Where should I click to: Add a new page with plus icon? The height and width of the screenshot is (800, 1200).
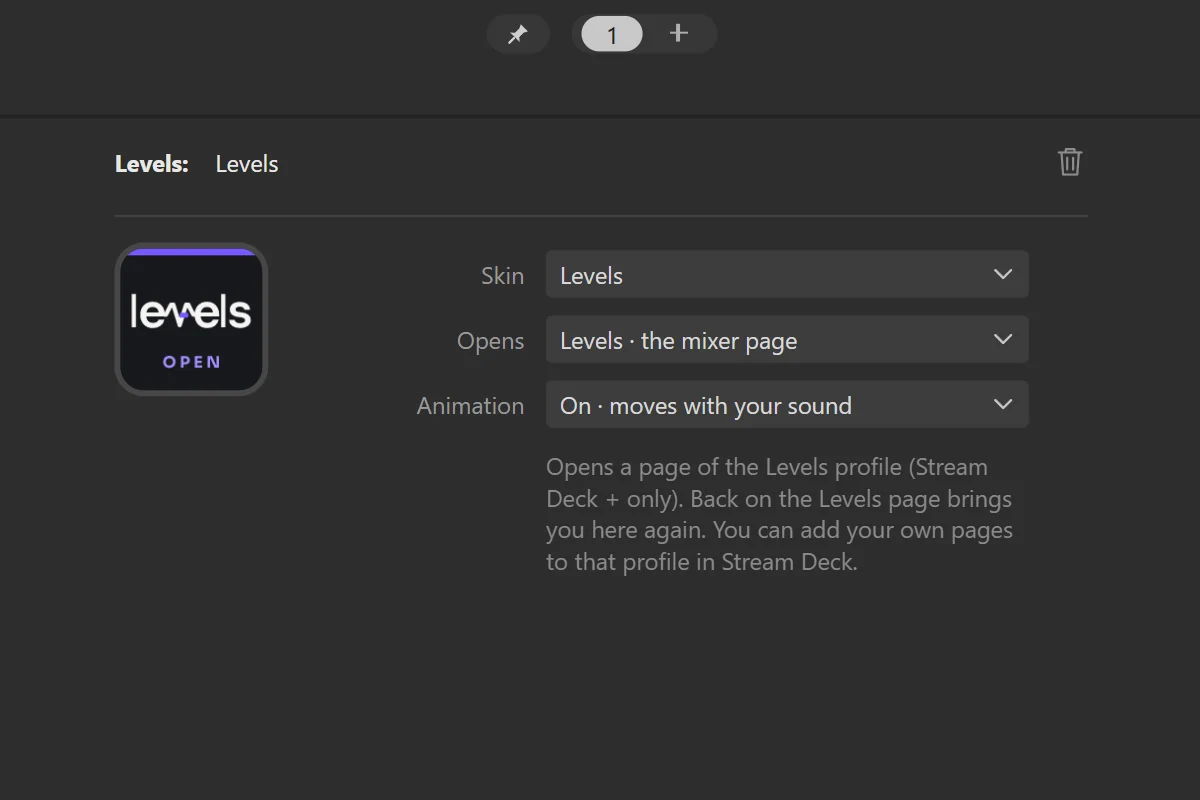[x=679, y=33]
